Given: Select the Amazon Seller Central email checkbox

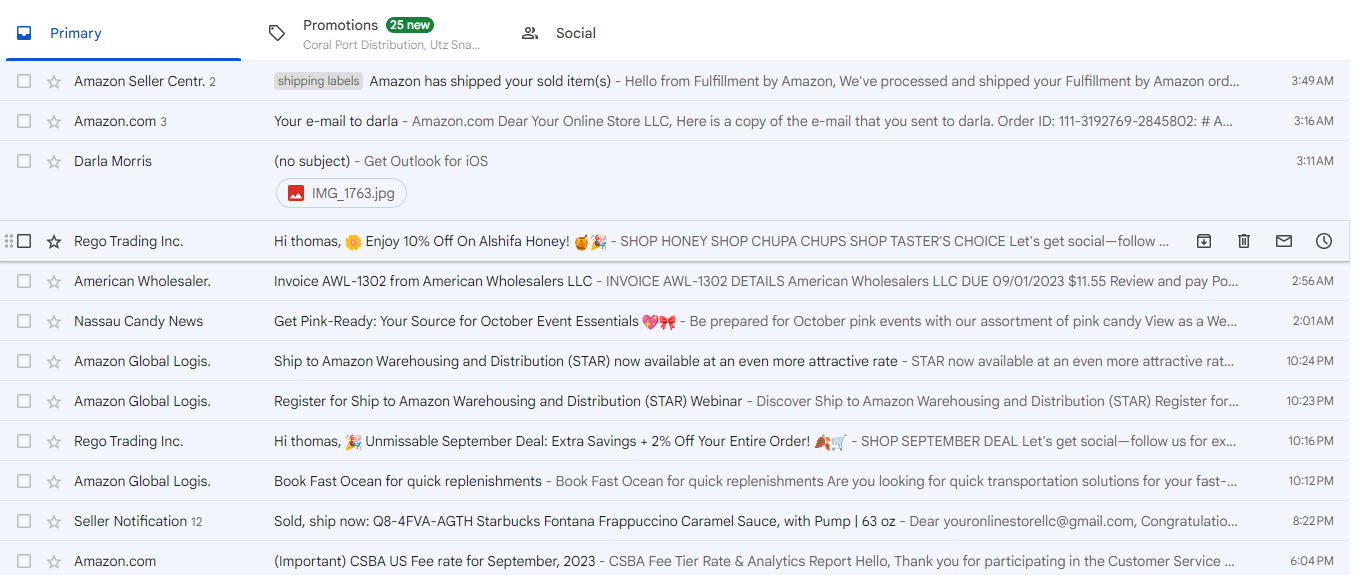Looking at the screenshot, I should click(x=24, y=81).
